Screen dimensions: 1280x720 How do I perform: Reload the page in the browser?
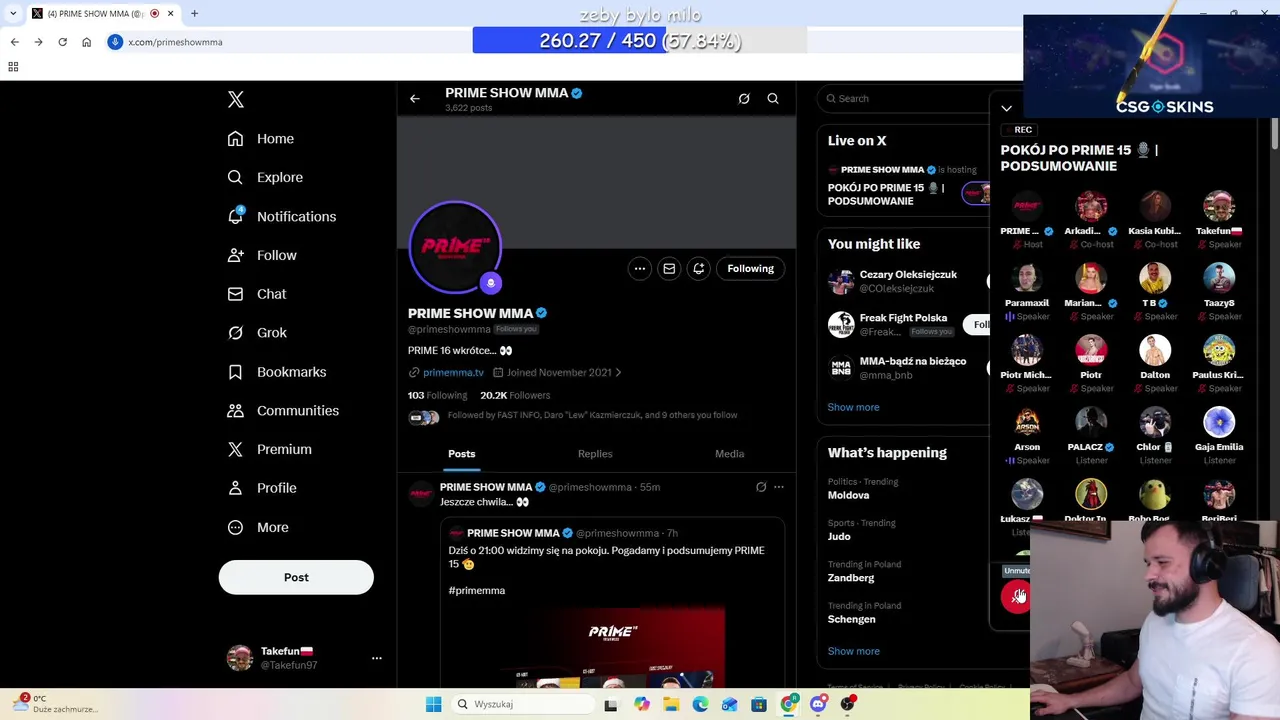[x=62, y=42]
